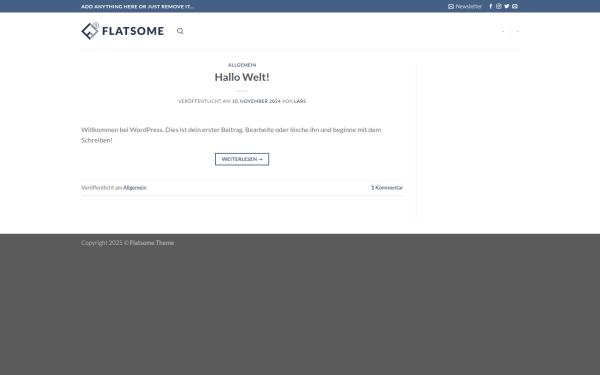Click the email envelope social icon
The width and height of the screenshot is (600, 375).
[515, 6]
